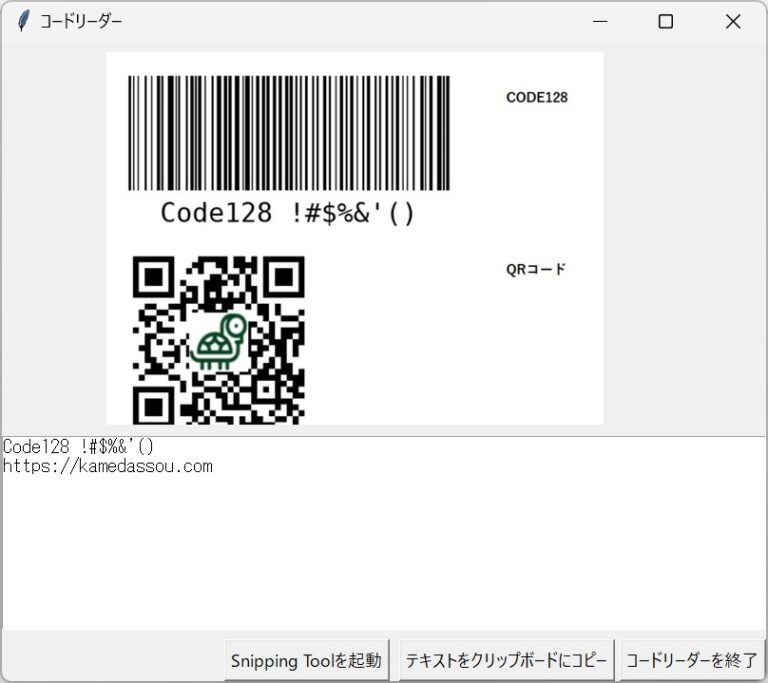768x683 pixels.
Task: Click the https://kamedassou.com text in output
Action: coord(108,465)
